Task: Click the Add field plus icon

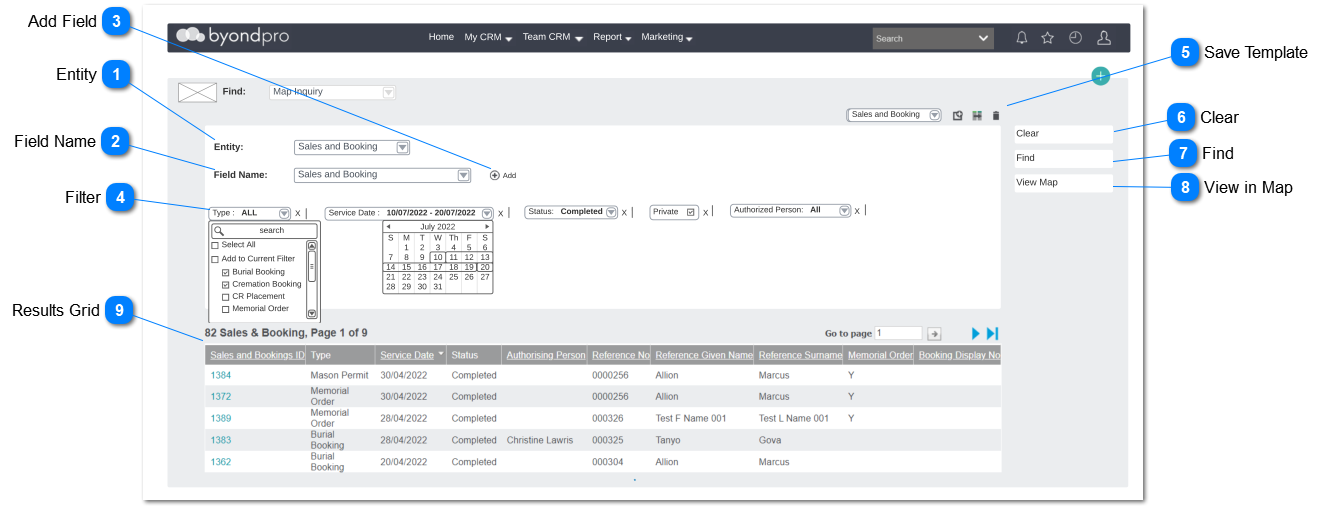Action: click(494, 175)
